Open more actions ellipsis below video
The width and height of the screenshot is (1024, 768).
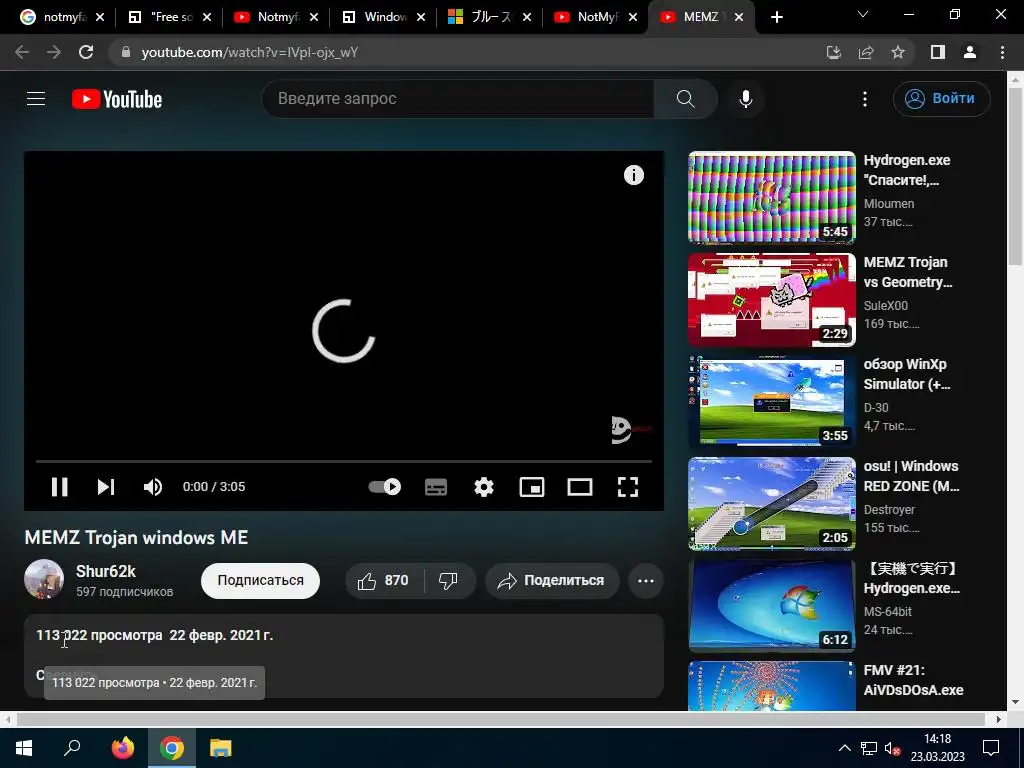[646, 581]
